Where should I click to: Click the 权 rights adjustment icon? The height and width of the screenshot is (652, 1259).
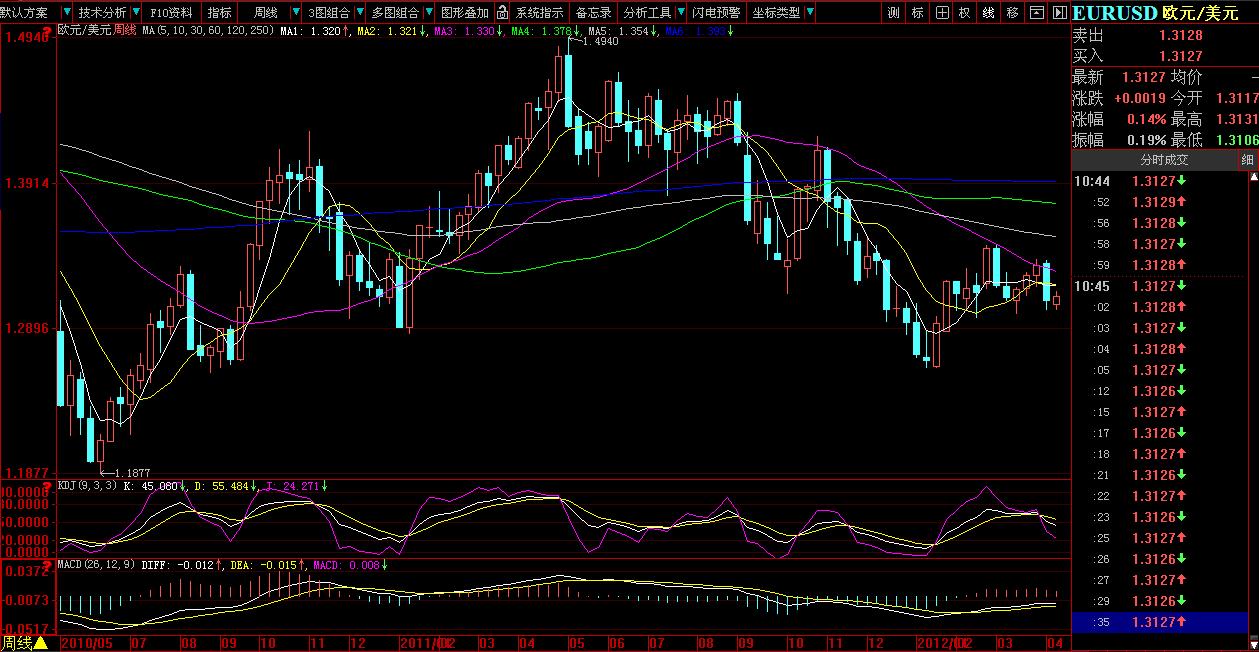coord(964,13)
